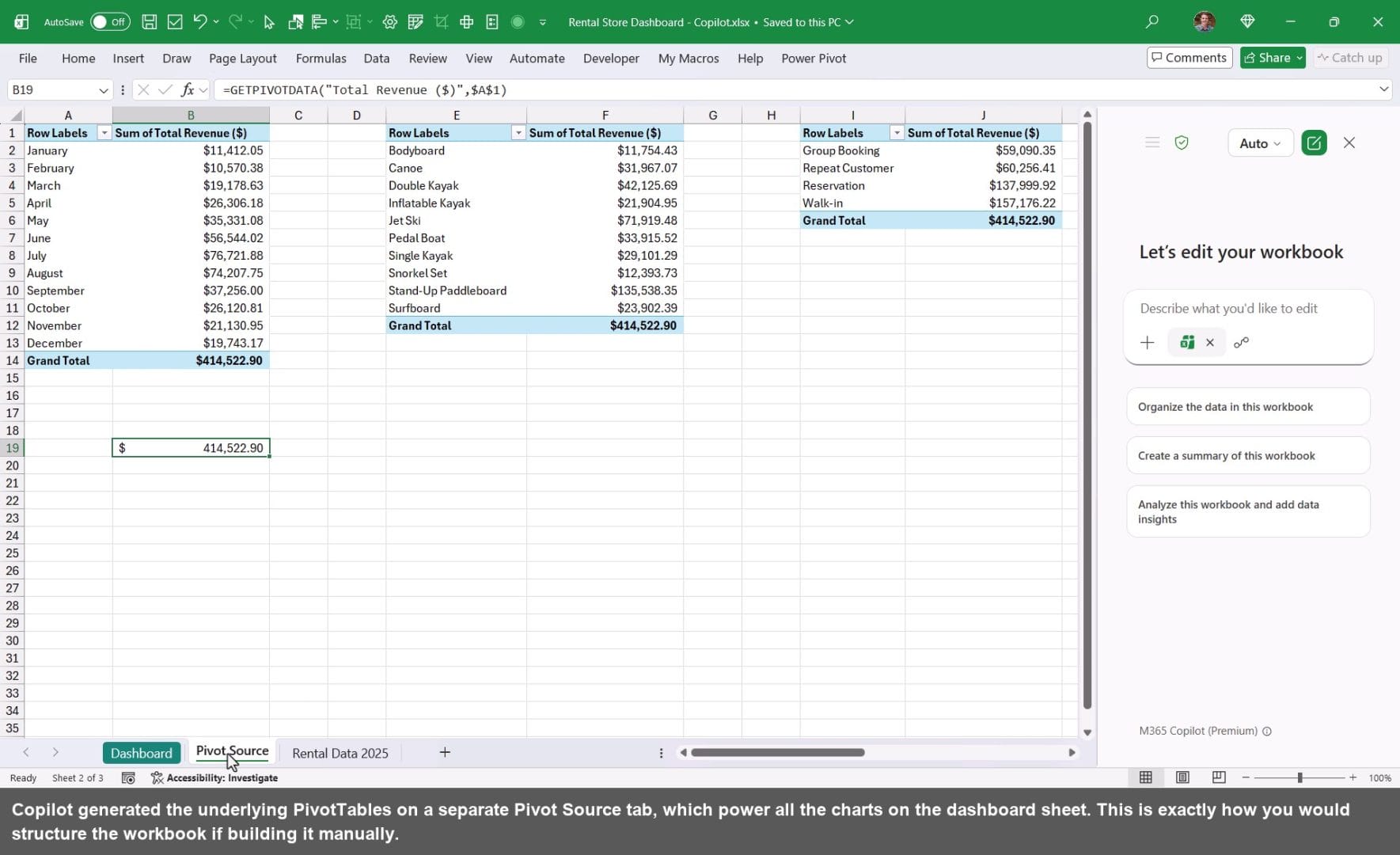Click the gear icon in quick access toolbar
The width and height of the screenshot is (1400, 855).
coord(390,22)
